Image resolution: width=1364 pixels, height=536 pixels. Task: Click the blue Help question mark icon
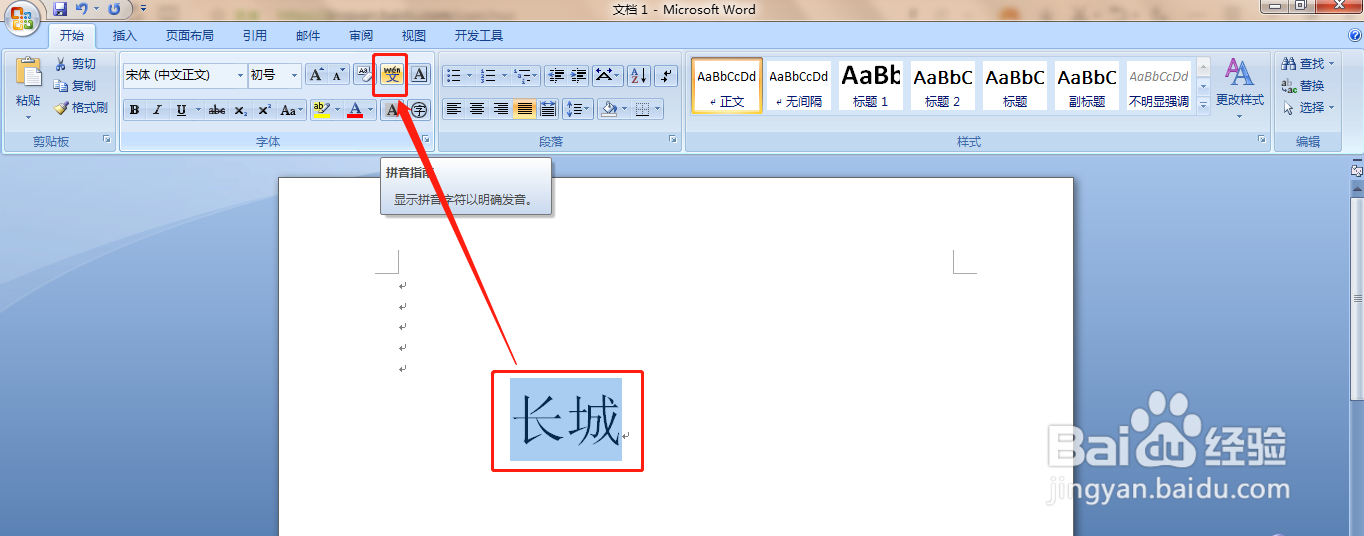[x=1353, y=35]
